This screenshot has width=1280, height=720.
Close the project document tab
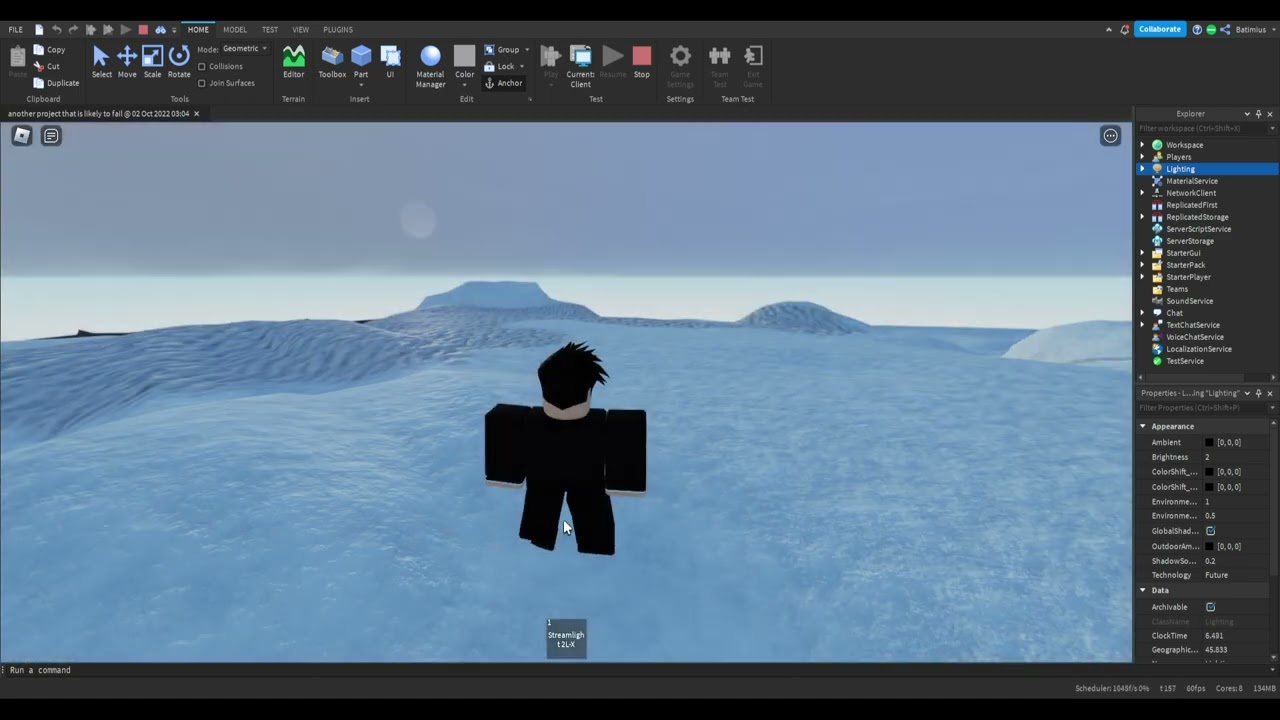click(x=196, y=114)
